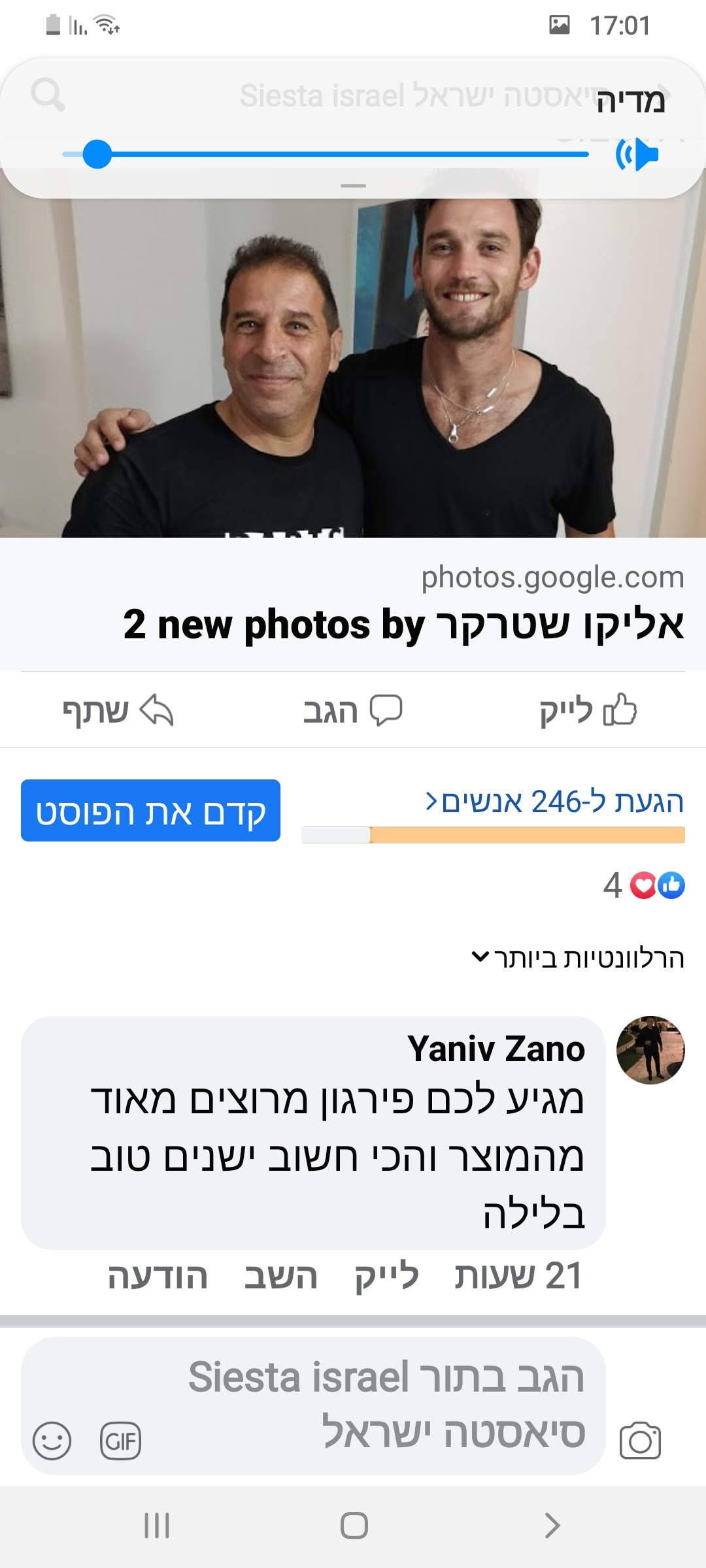Open the reactions count of 4

coord(644,885)
